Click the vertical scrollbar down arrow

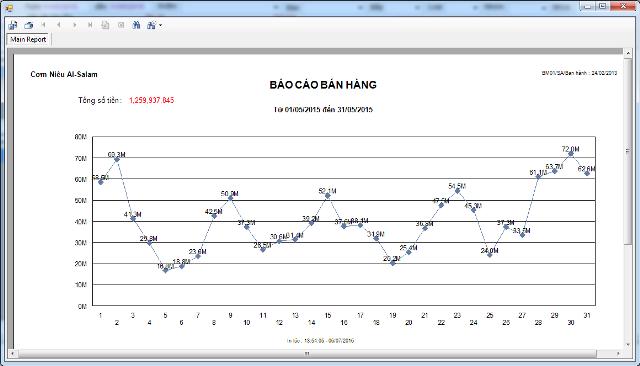[628, 345]
